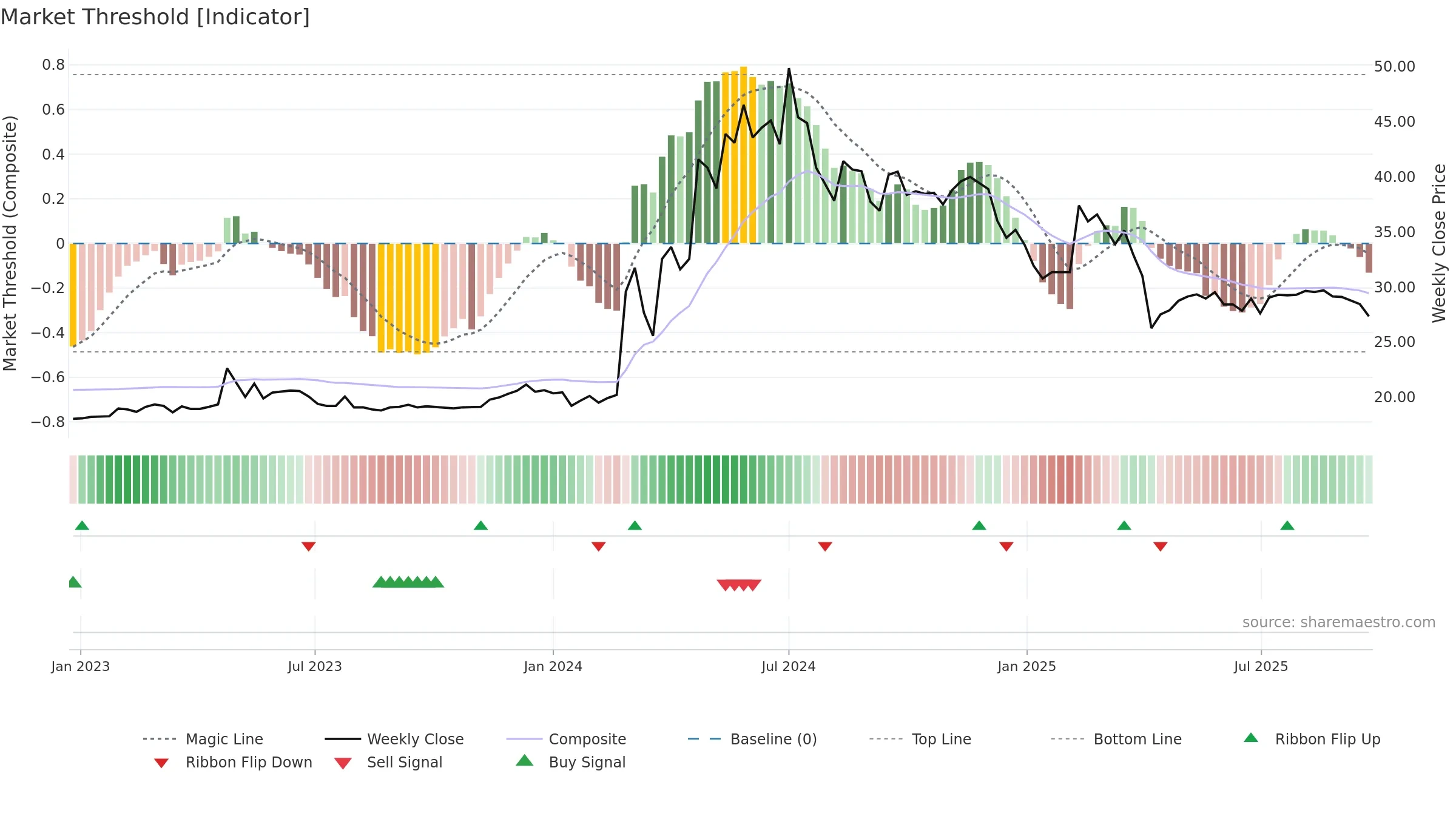Click the Jul 2023 axis label
Image resolution: width=1456 pixels, height=819 pixels.
pos(315,666)
